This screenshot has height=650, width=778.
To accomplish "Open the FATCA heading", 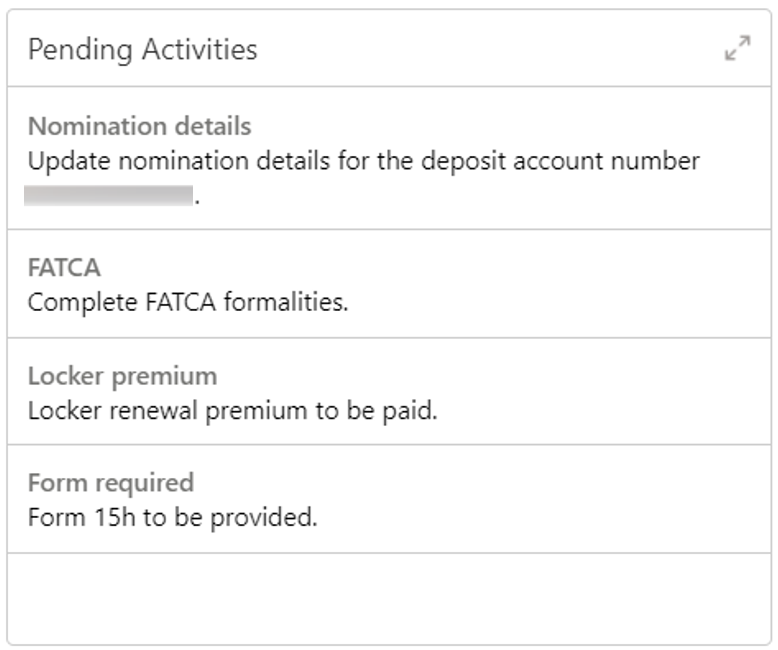I will pos(65,268).
